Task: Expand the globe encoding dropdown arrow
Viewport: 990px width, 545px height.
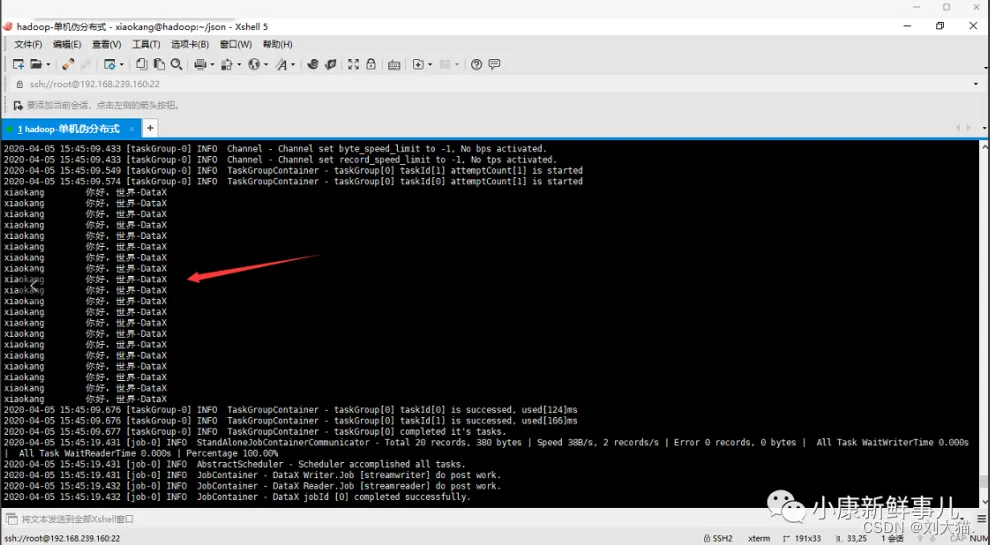Action: [266, 64]
